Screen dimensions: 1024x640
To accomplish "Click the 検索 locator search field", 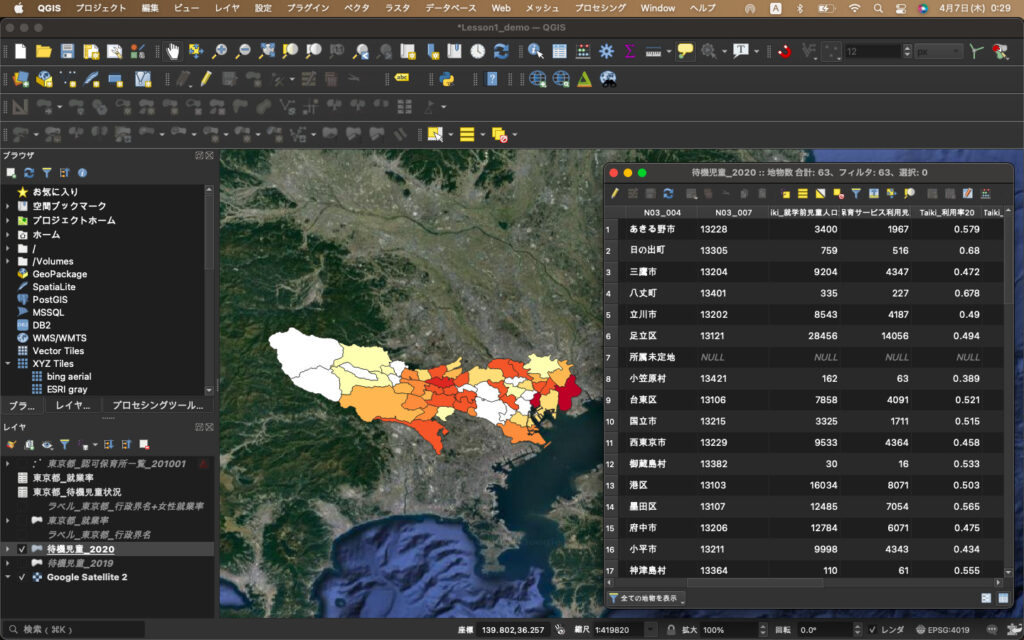I will coord(75,629).
